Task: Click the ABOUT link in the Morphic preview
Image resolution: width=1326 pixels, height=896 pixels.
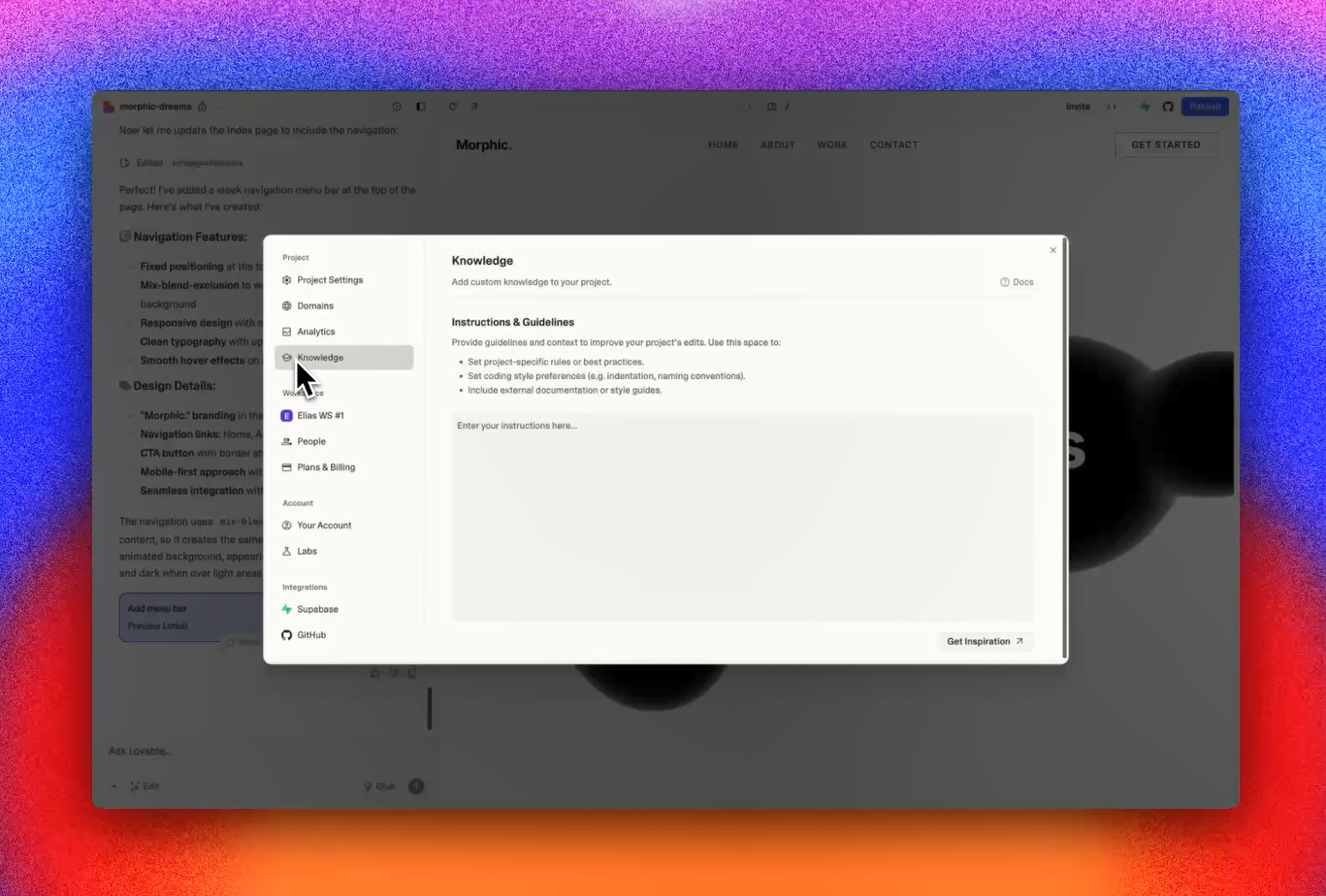Action: click(778, 145)
